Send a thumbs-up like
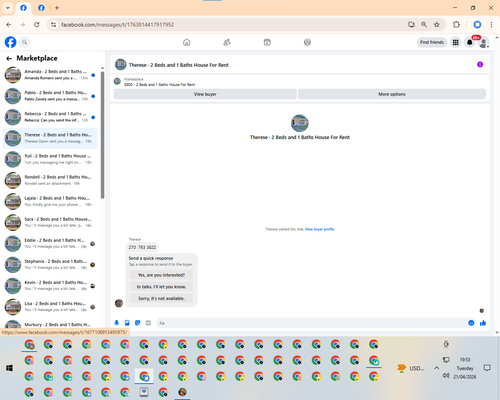 click(x=483, y=323)
